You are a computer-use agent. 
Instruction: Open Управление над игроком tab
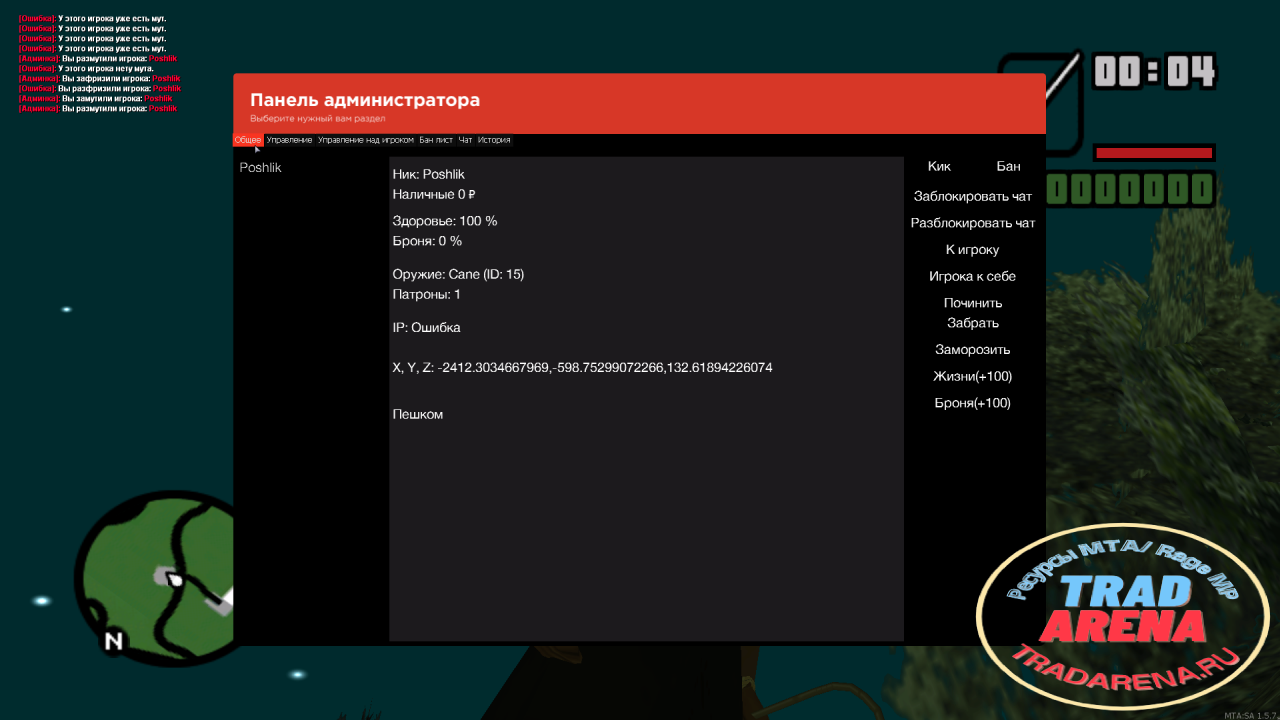(x=366, y=140)
